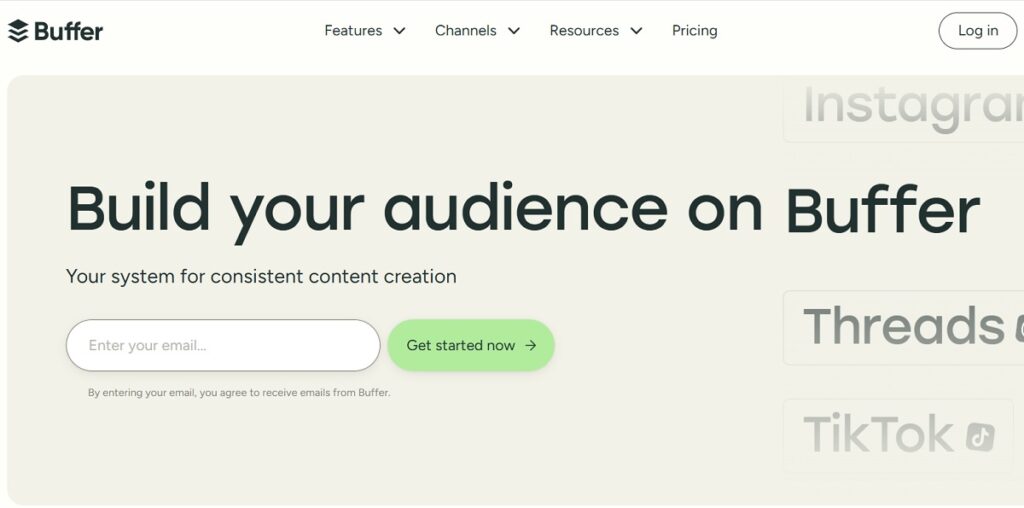
Task: Go to the Pricing page
Action: point(694,31)
